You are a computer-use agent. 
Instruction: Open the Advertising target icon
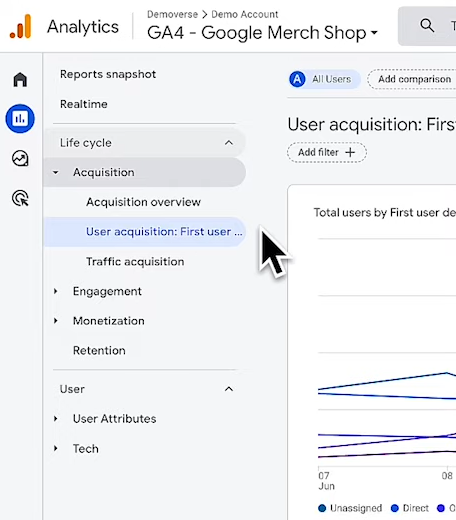[x=20, y=198]
